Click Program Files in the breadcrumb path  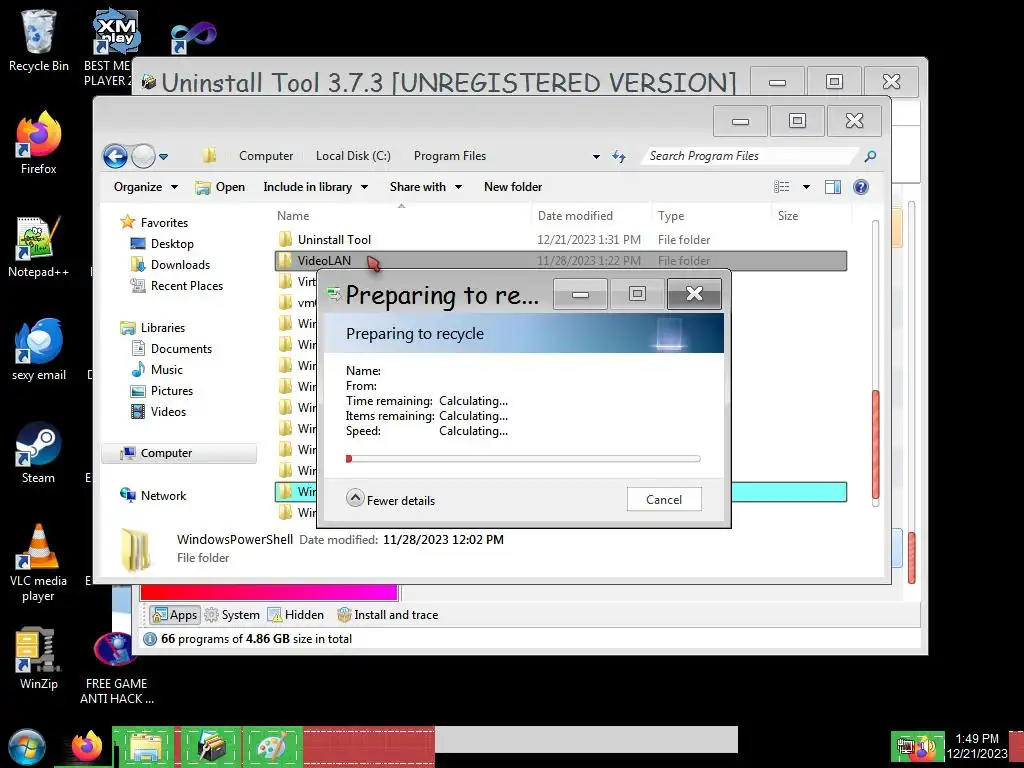(450, 156)
